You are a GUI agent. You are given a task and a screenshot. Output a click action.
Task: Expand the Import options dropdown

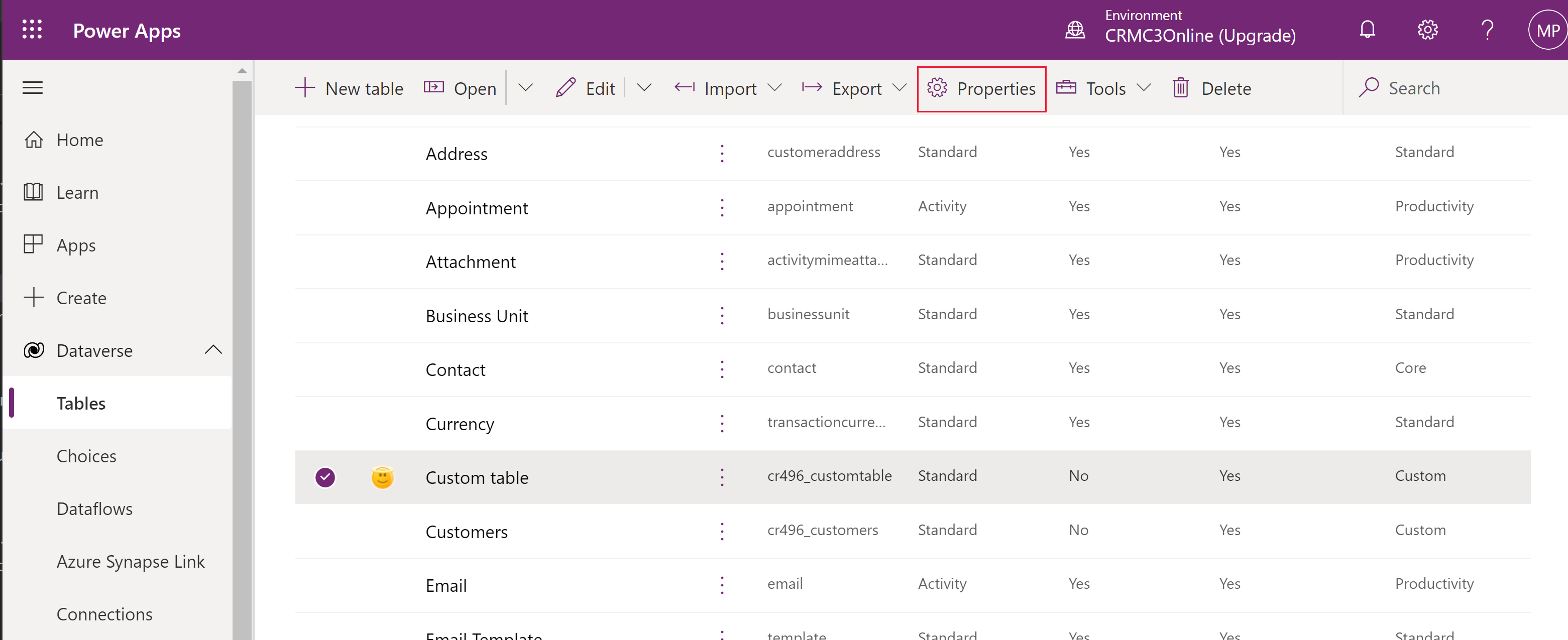coord(776,87)
